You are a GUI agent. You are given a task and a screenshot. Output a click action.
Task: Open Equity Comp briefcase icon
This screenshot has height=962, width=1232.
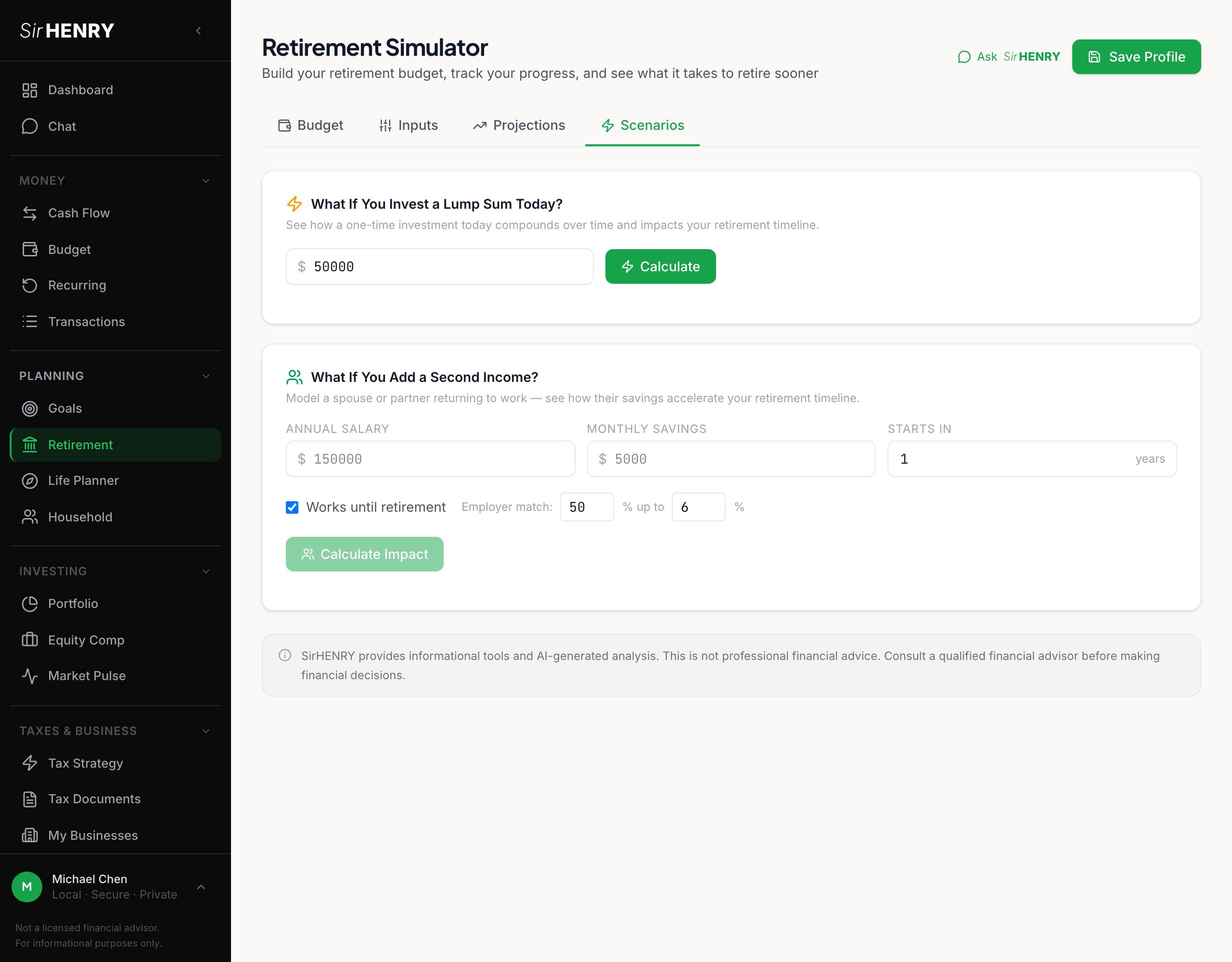[x=29, y=639]
